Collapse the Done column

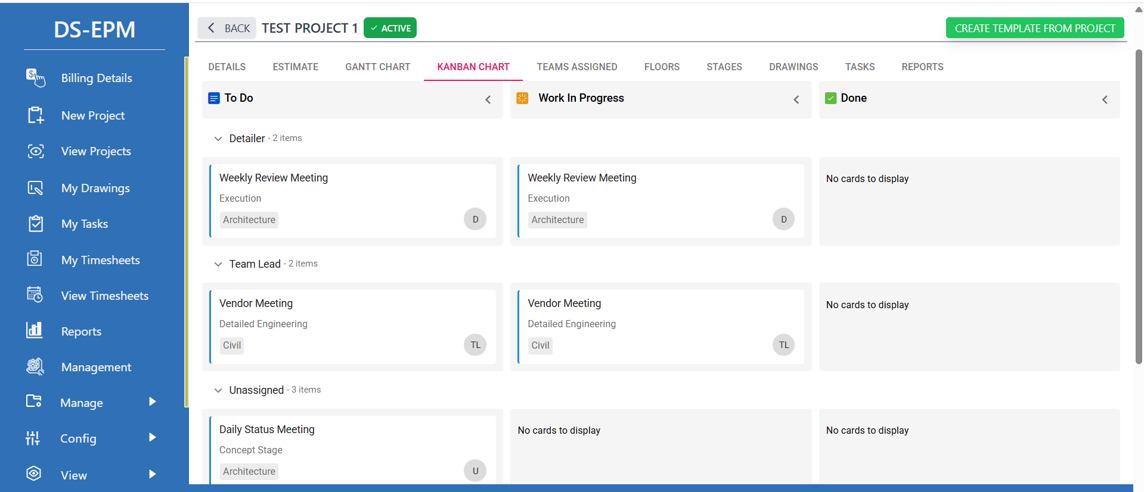tap(1104, 99)
